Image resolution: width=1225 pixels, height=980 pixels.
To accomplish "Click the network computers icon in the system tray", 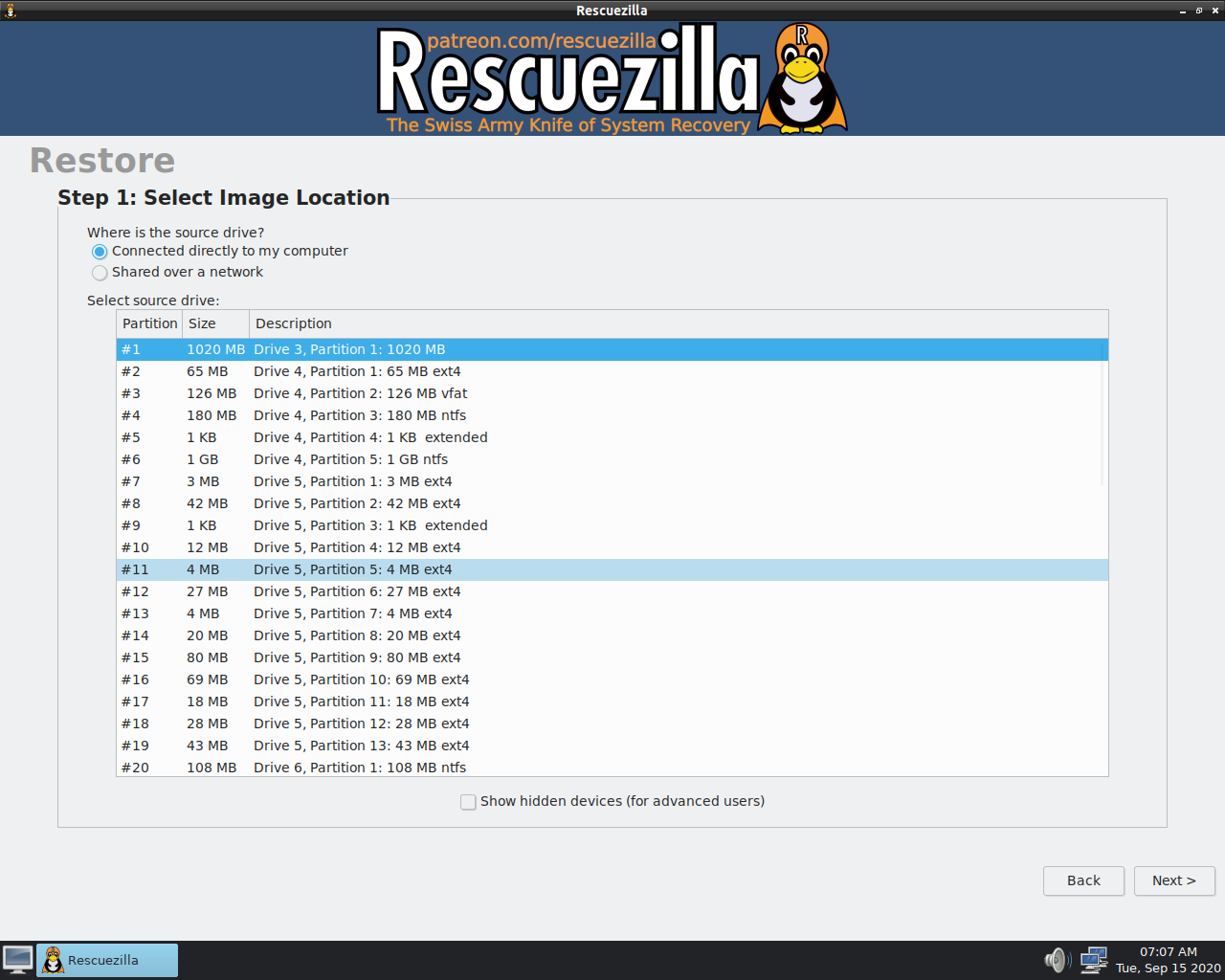I will pos(1094,960).
